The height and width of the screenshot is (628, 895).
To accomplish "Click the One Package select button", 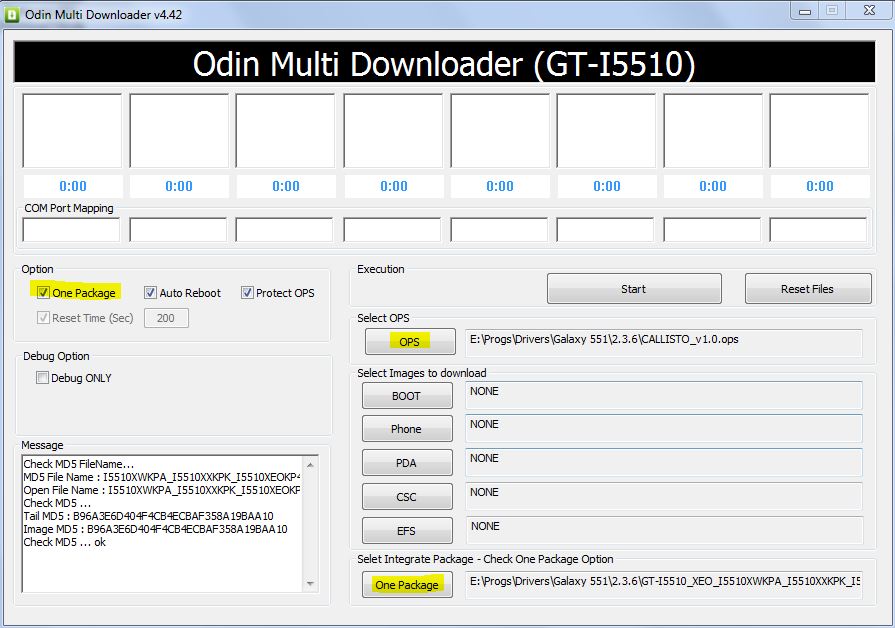I will point(407,585).
